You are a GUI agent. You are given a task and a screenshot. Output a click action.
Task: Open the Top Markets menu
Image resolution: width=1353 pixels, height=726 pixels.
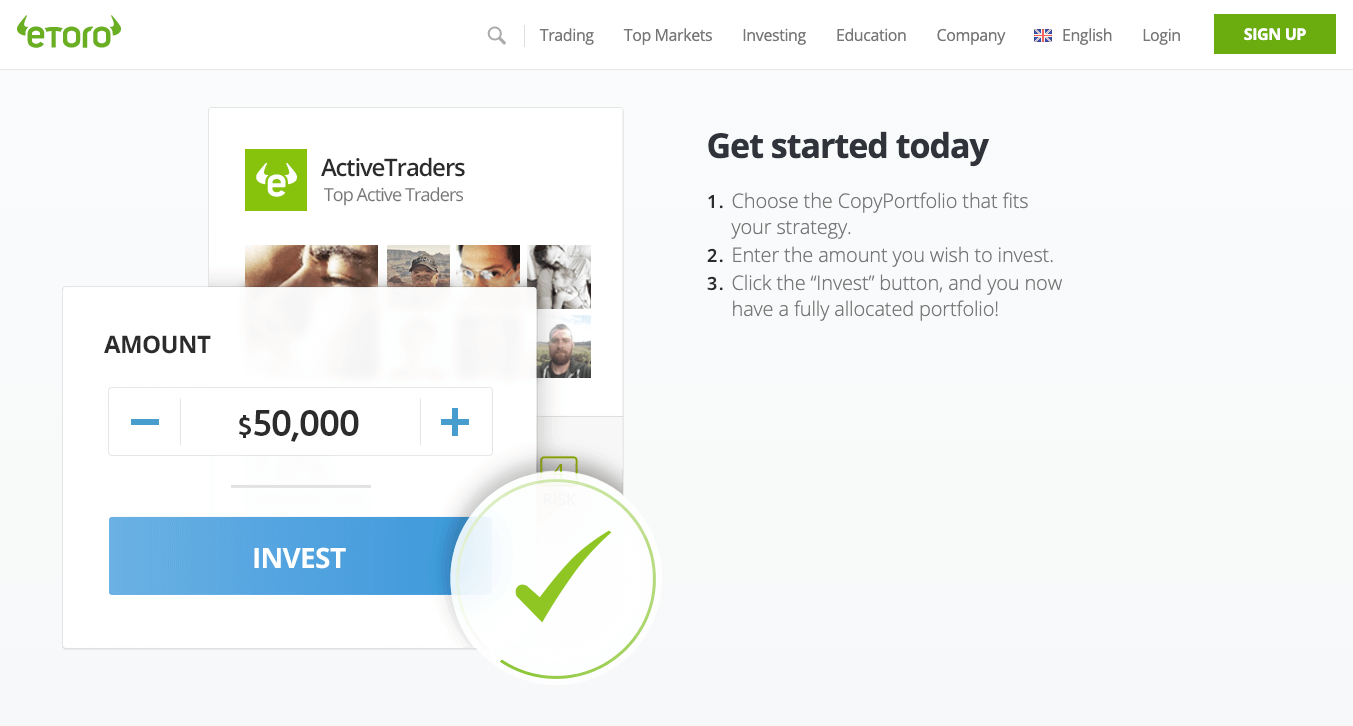point(668,35)
